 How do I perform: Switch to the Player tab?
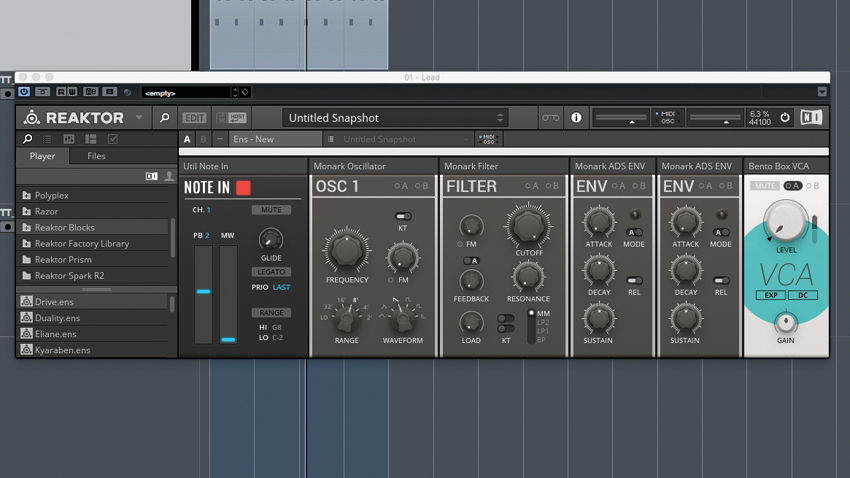[x=42, y=156]
